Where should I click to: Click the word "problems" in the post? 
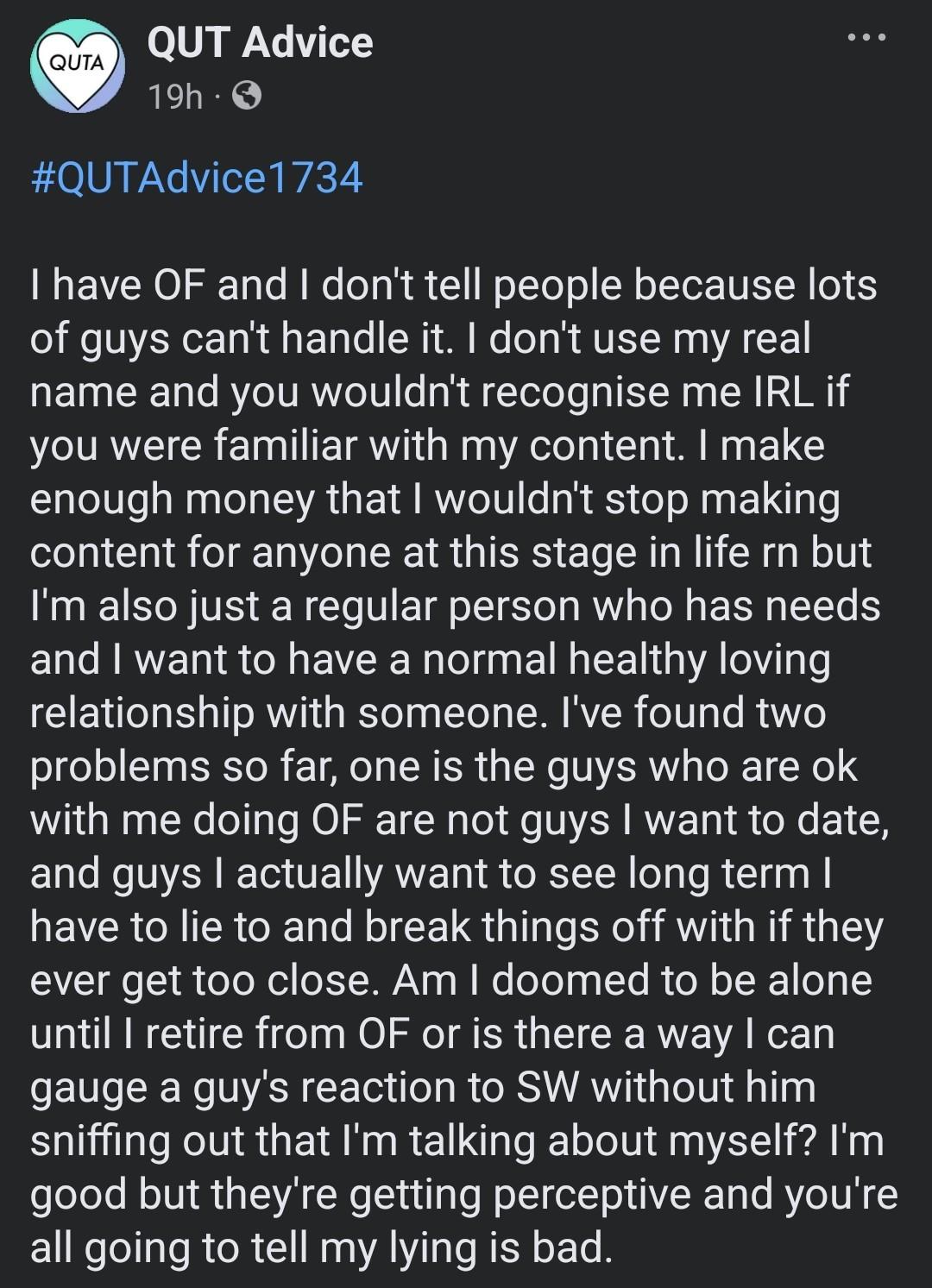(x=120, y=768)
